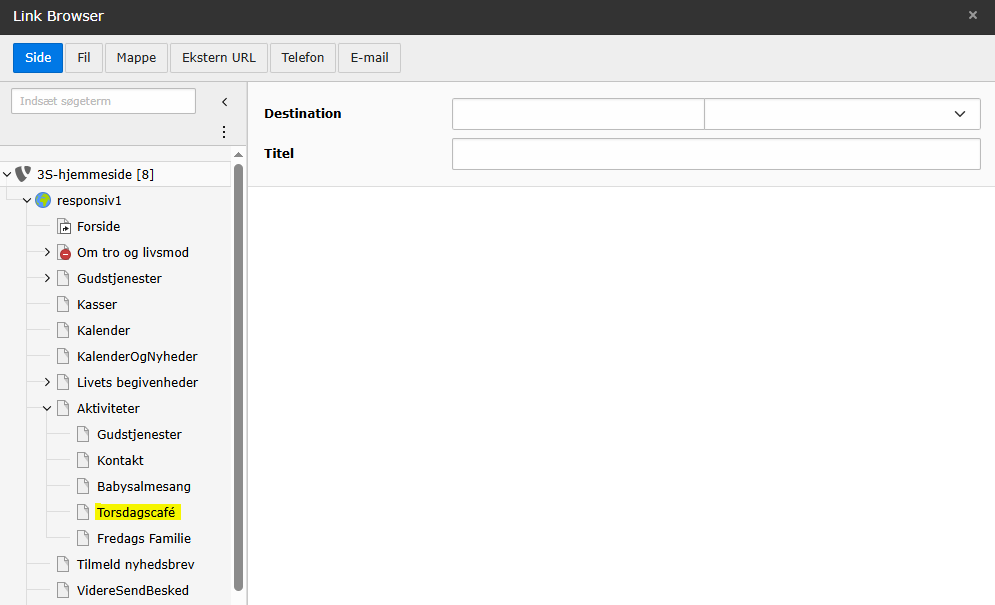This screenshot has width=995, height=605.
Task: Click the restricted page icon for Om tro og livsmod
Action: point(64,253)
